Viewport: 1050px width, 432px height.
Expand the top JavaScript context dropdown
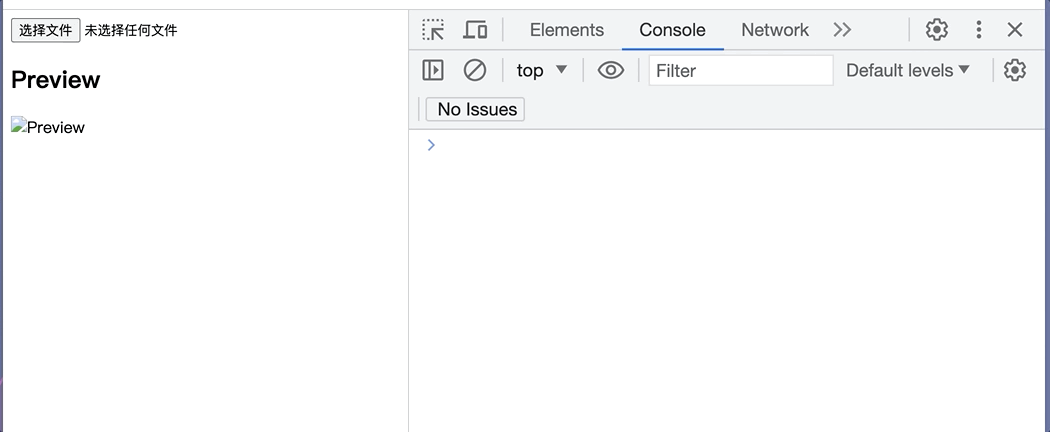542,70
